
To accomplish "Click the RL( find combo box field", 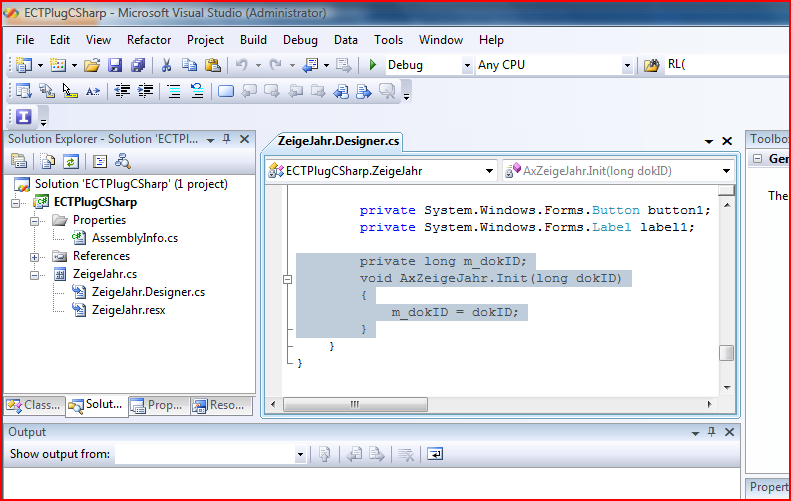I will (726, 65).
